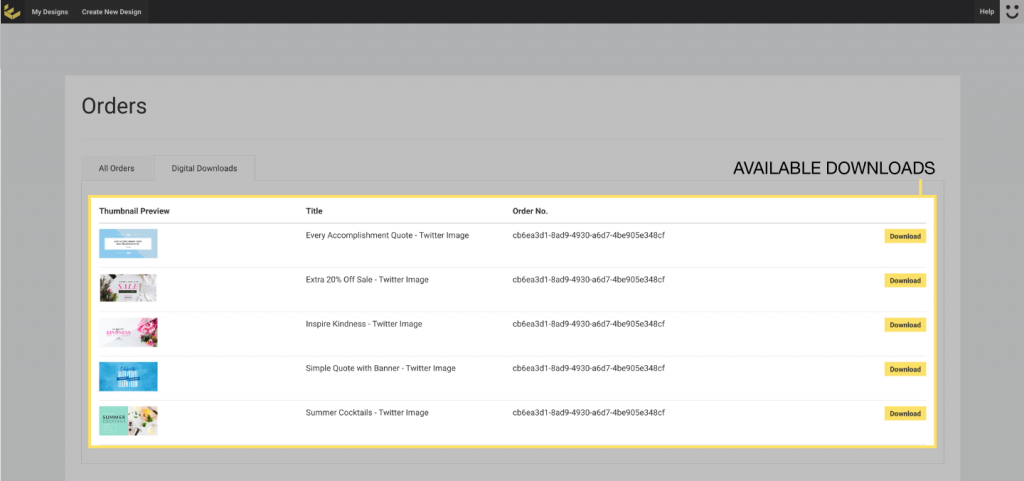Viewport: 1024px width, 481px height.
Task: Click order number of Extra 20% Off Sale
Action: pyautogui.click(x=588, y=280)
